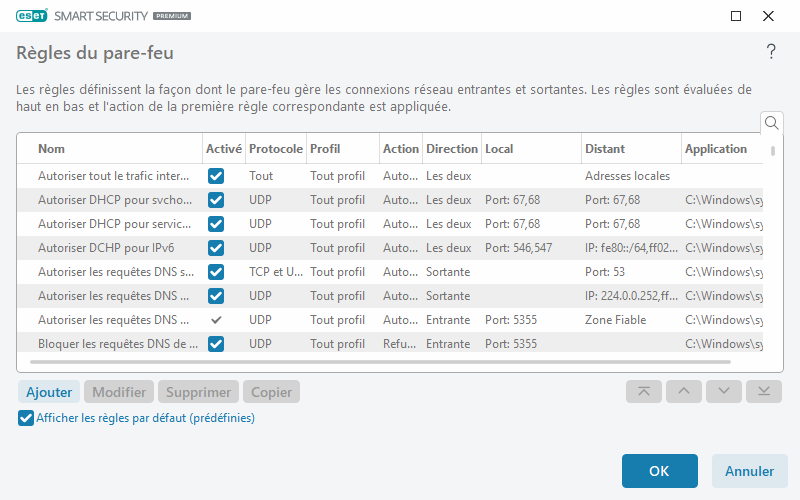The width and height of the screenshot is (800, 500).
Task: Toggle 'Autoriser DCHP pour IPv6' enabled checkbox
Action: point(216,248)
